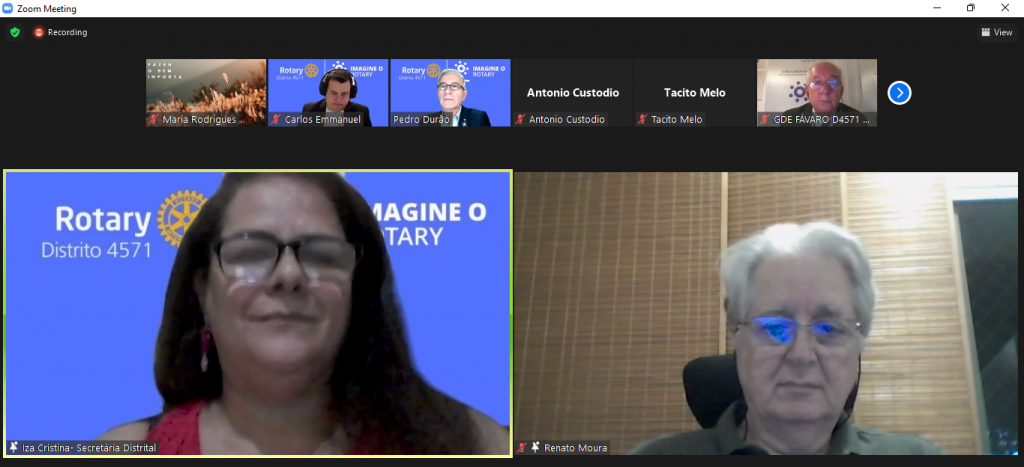This screenshot has width=1024, height=467.
Task: Click the green encryption shield icon
Action: (15, 32)
